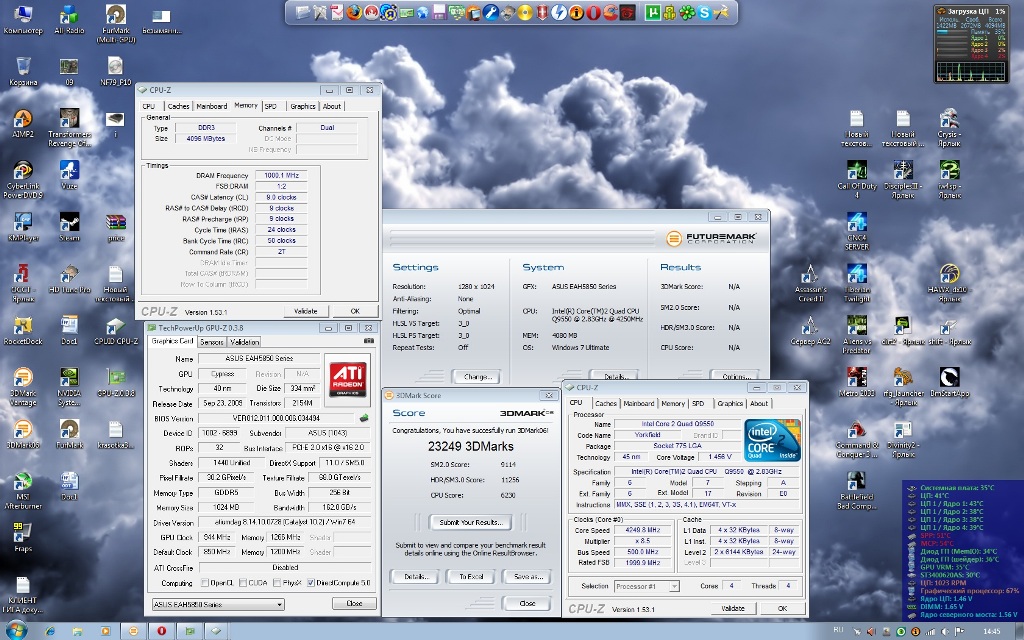Image resolution: width=1024 pixels, height=640 pixels.
Task: Click the GPU-Z Close button
Action: coord(354,603)
